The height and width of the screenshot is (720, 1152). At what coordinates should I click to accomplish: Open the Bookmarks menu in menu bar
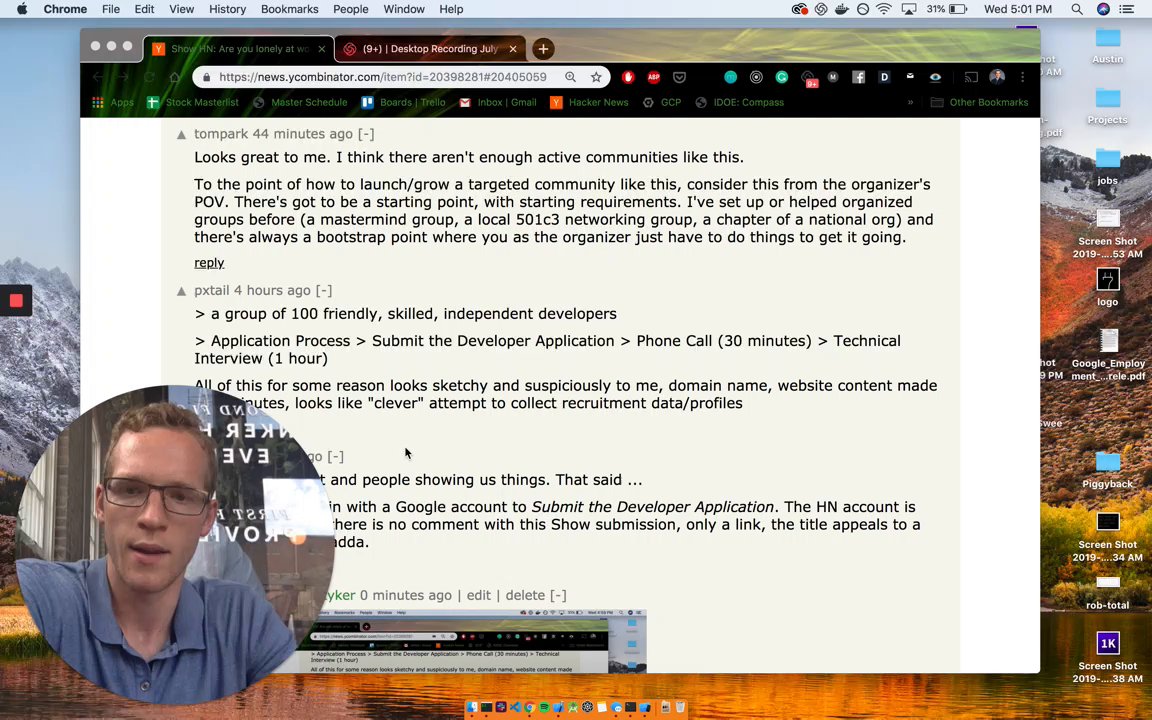click(289, 9)
